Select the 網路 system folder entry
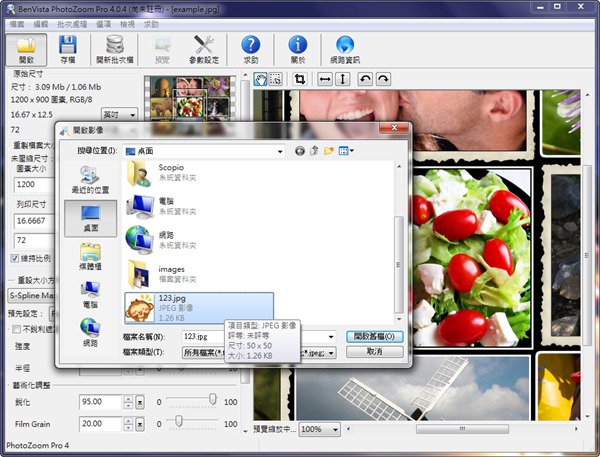 tap(161, 240)
